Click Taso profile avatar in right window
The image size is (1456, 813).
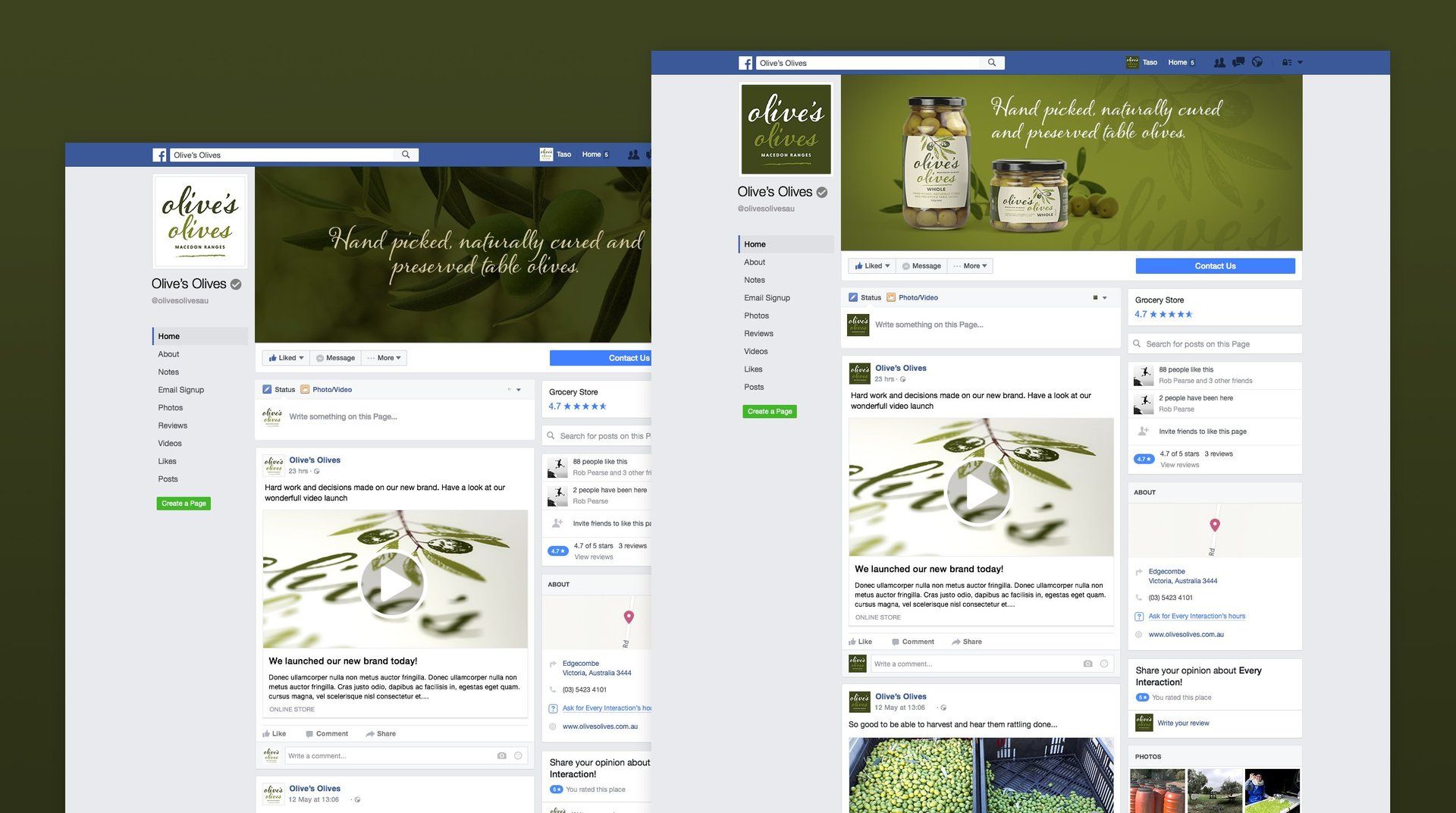coord(1132,62)
